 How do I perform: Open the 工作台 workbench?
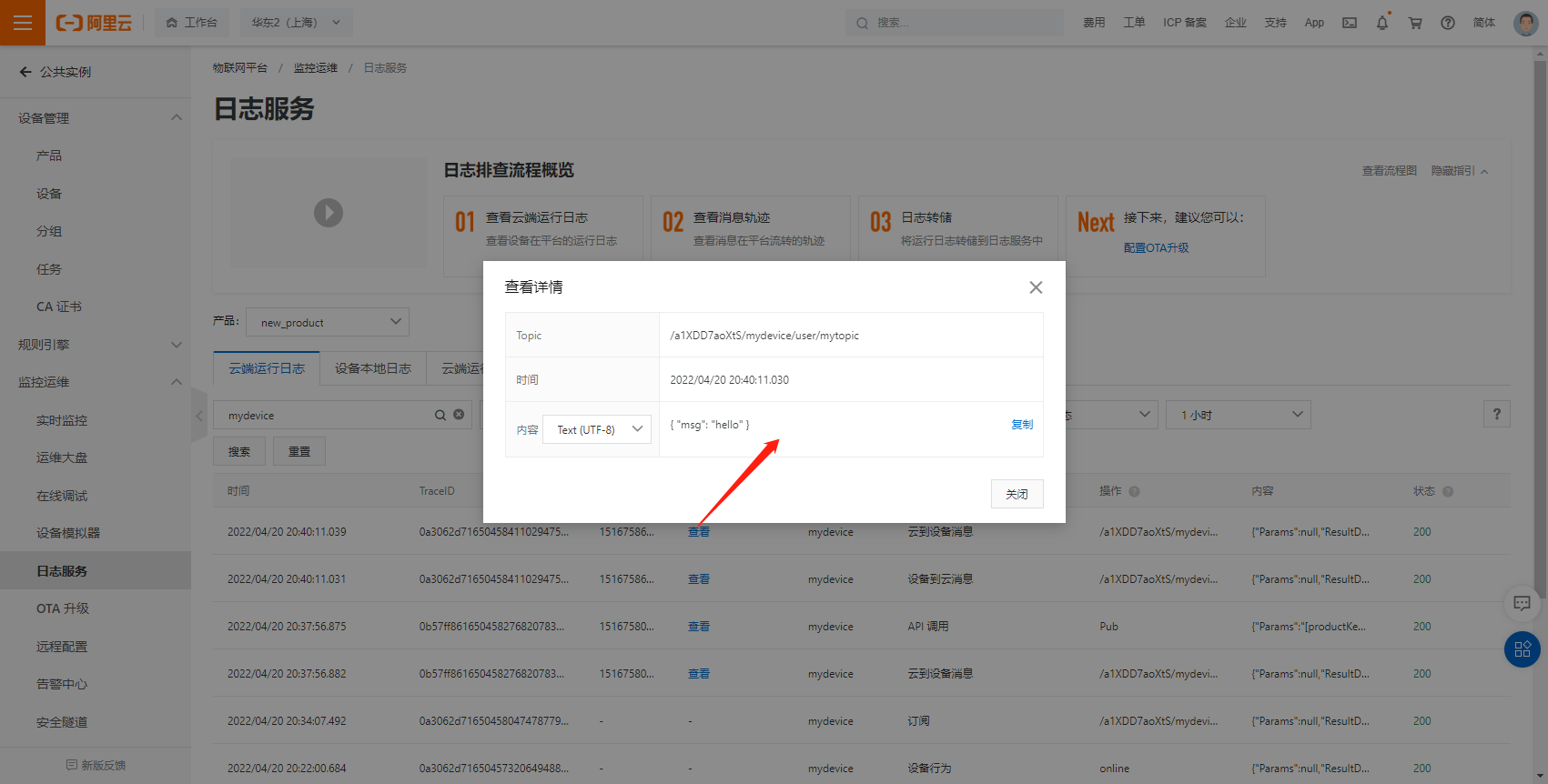[x=192, y=23]
